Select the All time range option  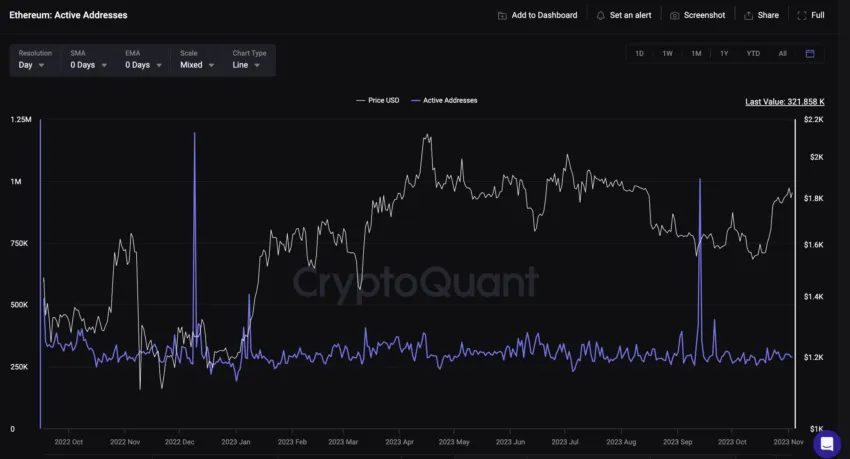(x=782, y=54)
